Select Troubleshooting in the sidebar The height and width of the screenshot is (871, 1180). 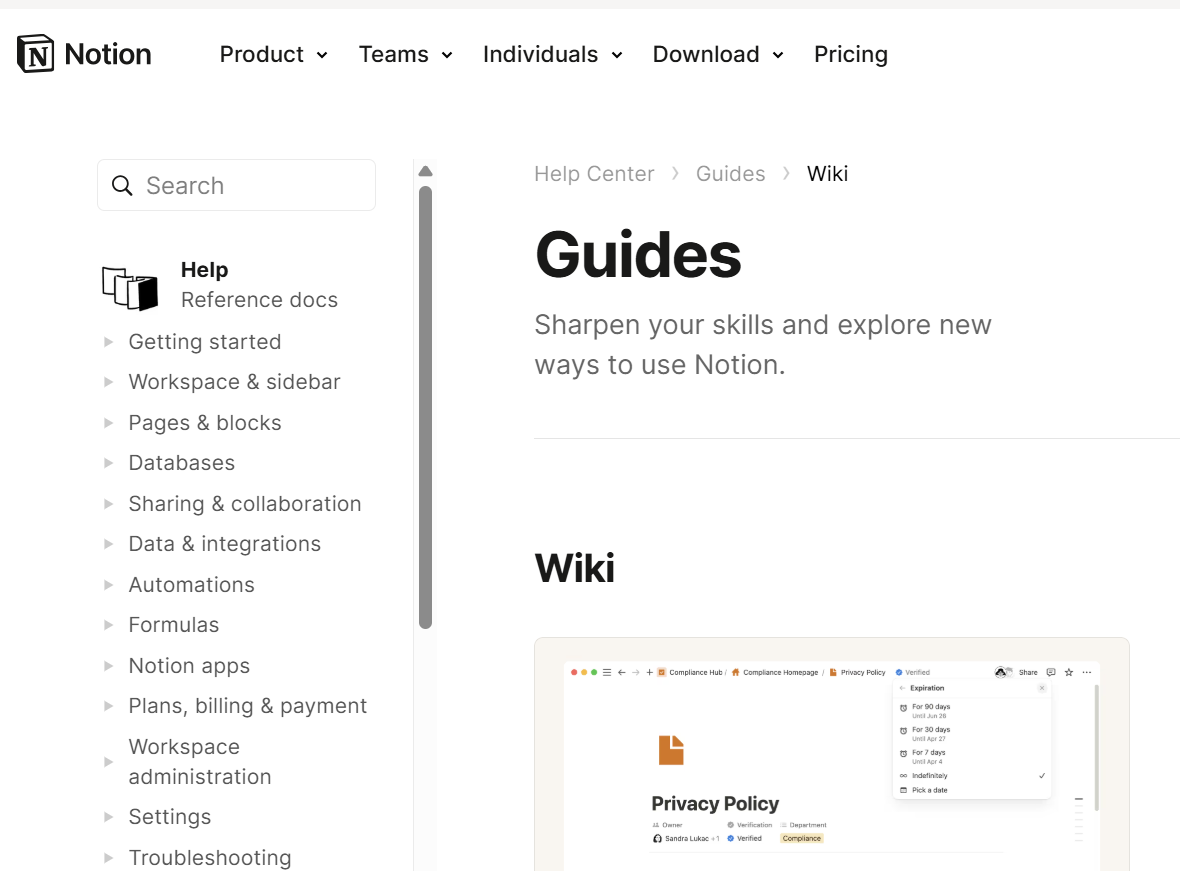tap(210, 857)
